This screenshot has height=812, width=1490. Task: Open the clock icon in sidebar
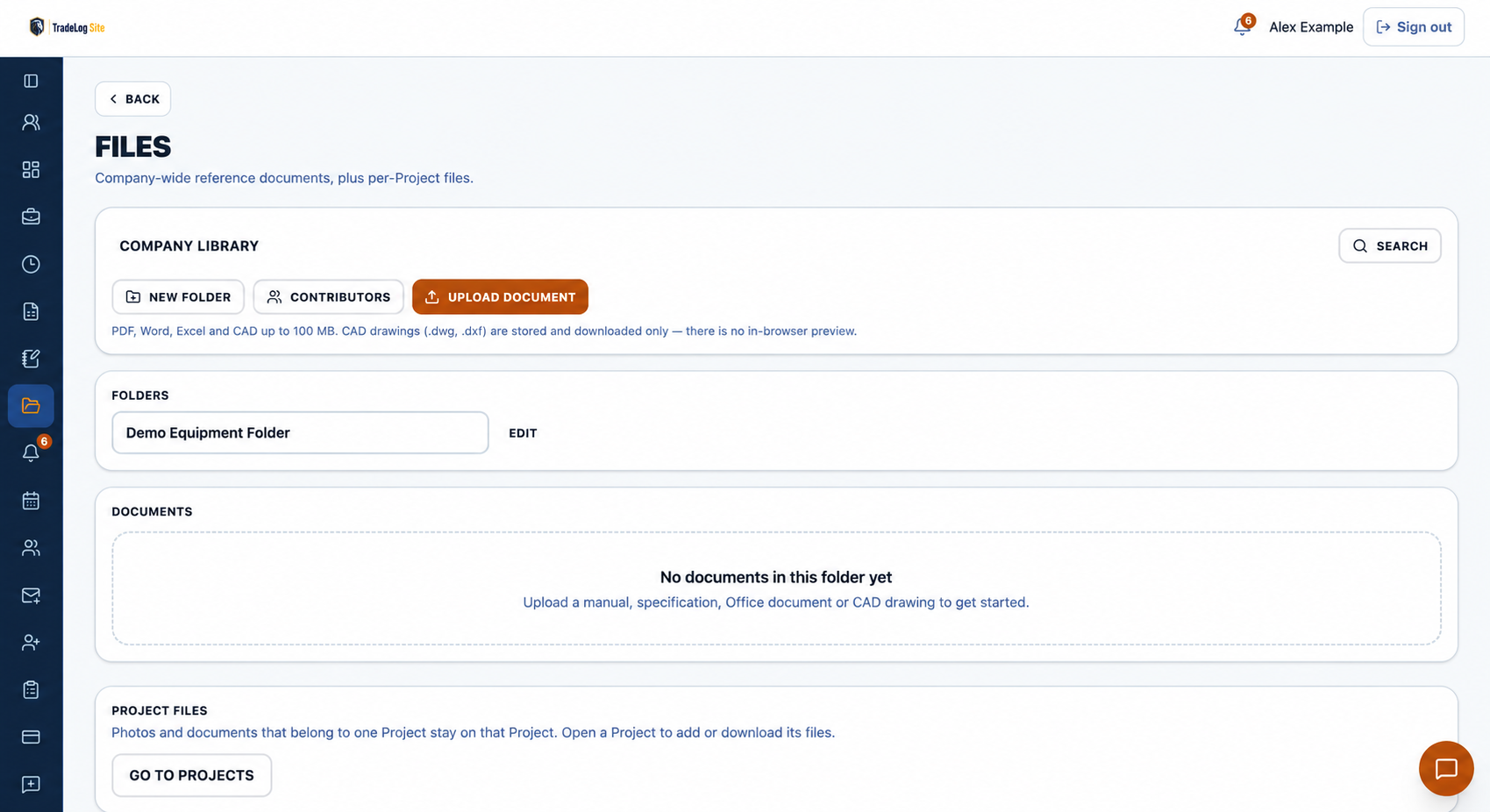(31, 264)
